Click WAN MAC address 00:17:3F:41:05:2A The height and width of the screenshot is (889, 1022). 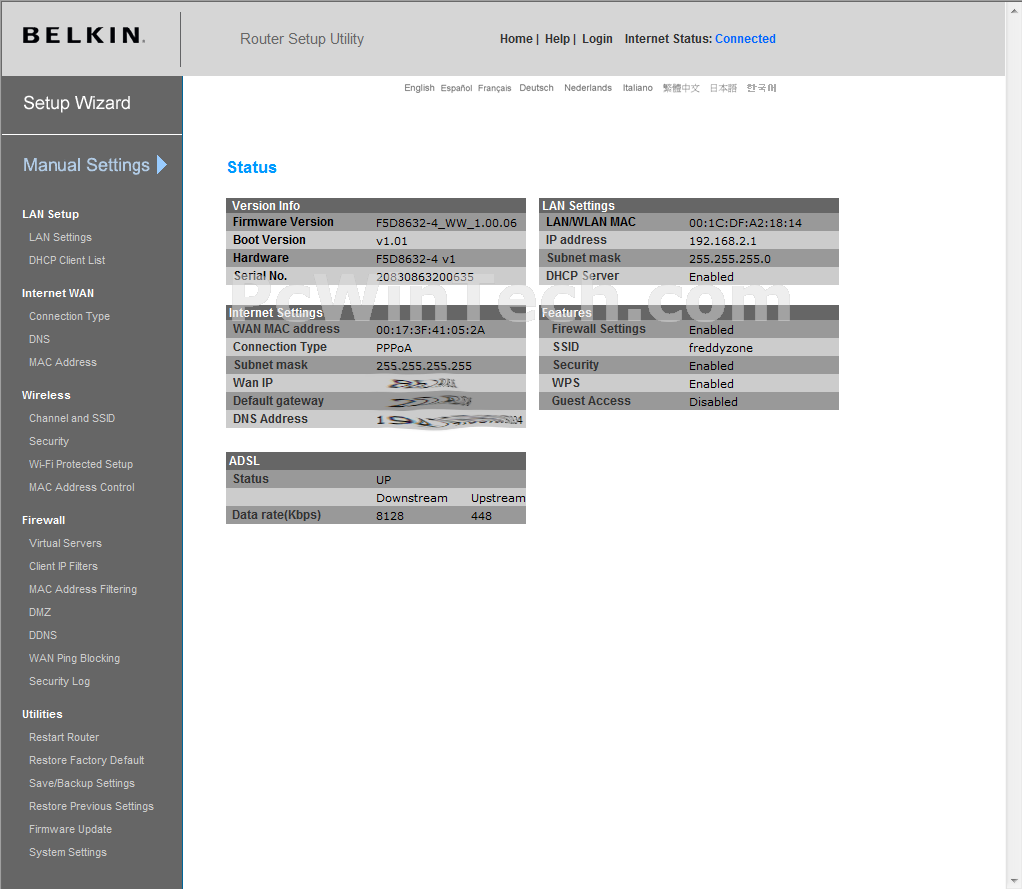[x=430, y=330]
